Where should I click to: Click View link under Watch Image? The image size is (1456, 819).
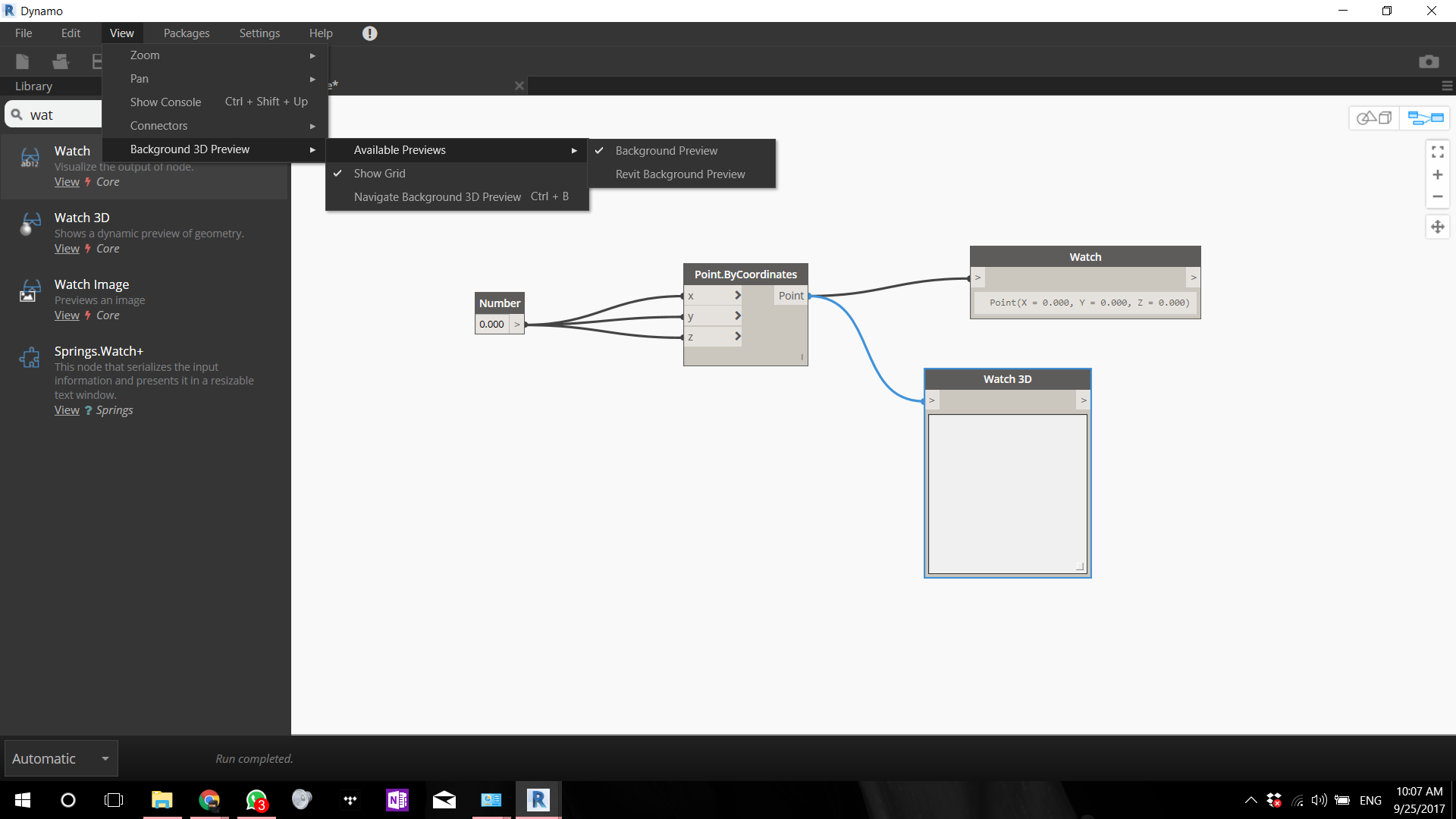click(x=67, y=315)
